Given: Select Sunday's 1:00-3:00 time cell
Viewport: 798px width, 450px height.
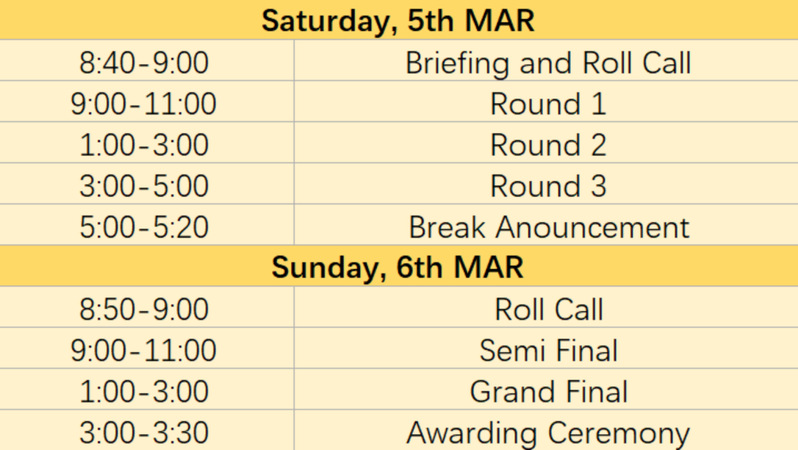Looking at the screenshot, I should point(145,391).
